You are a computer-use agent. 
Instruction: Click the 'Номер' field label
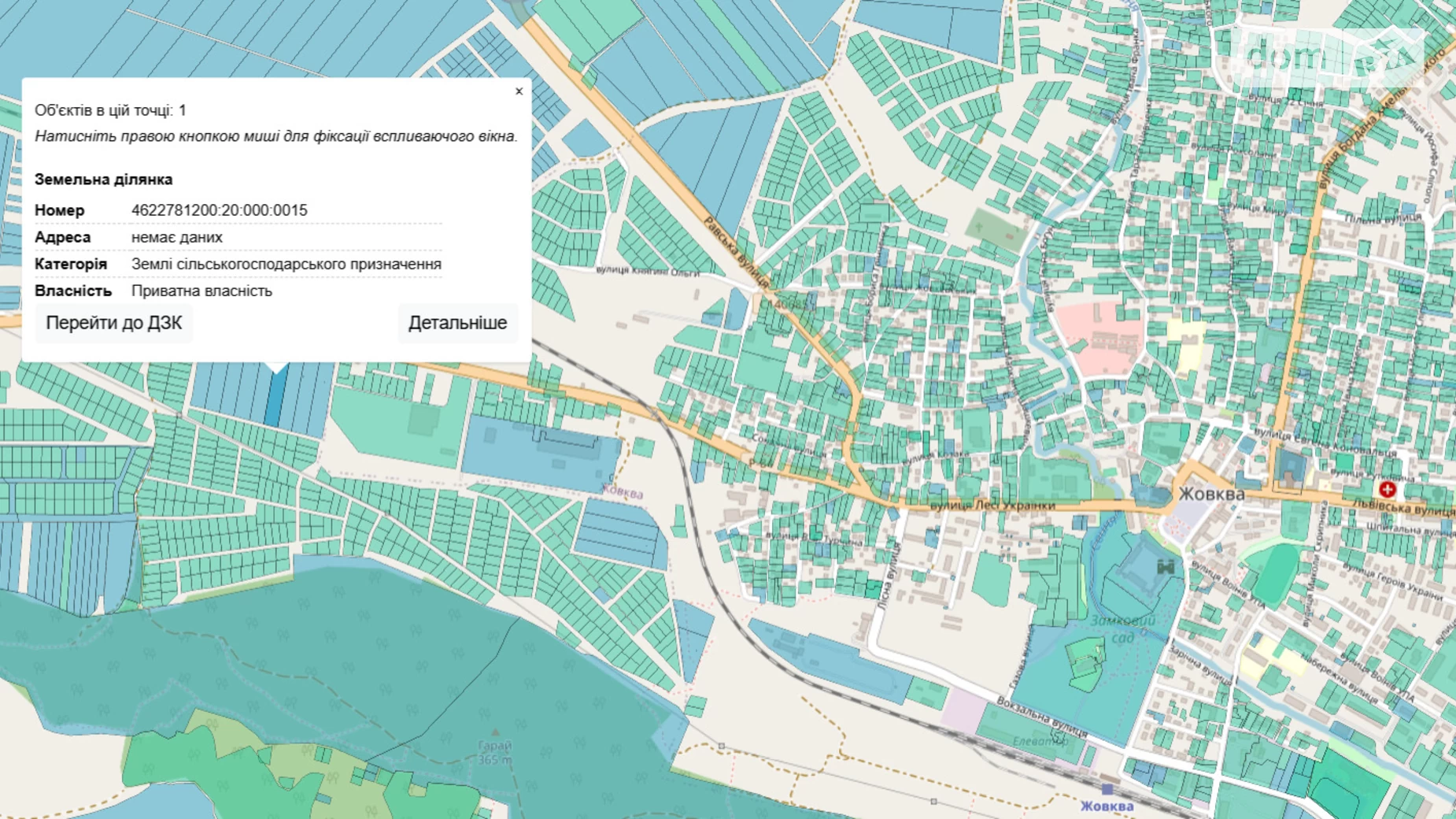tap(59, 210)
